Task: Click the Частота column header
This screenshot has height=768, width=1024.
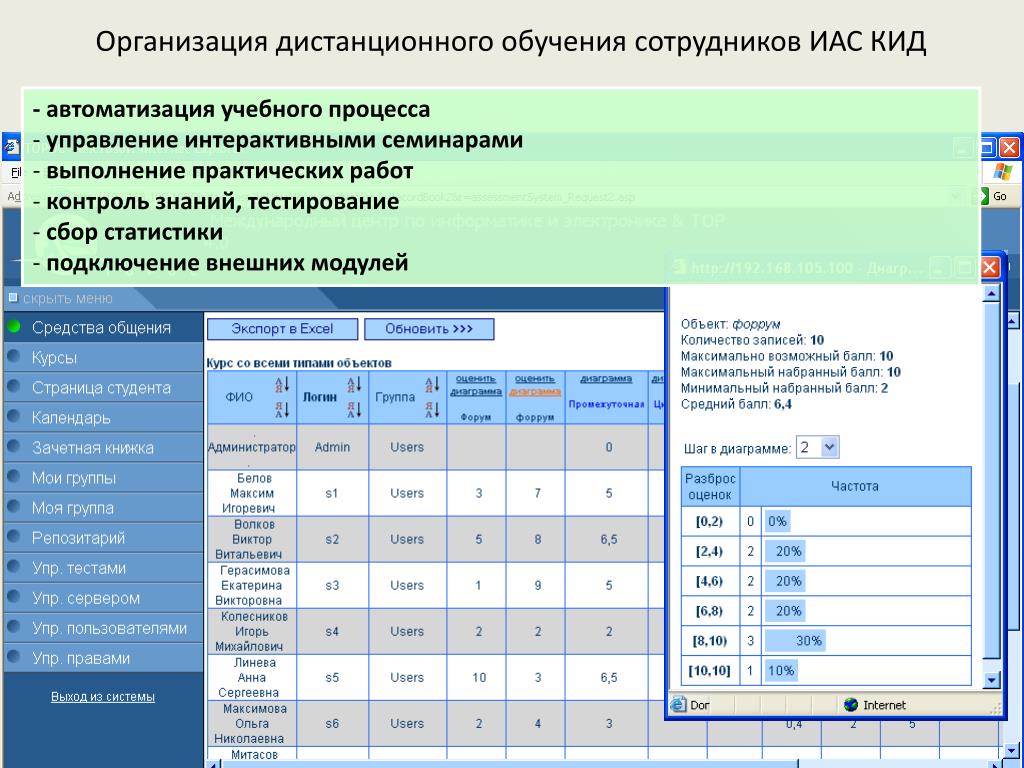Action: [x=856, y=487]
